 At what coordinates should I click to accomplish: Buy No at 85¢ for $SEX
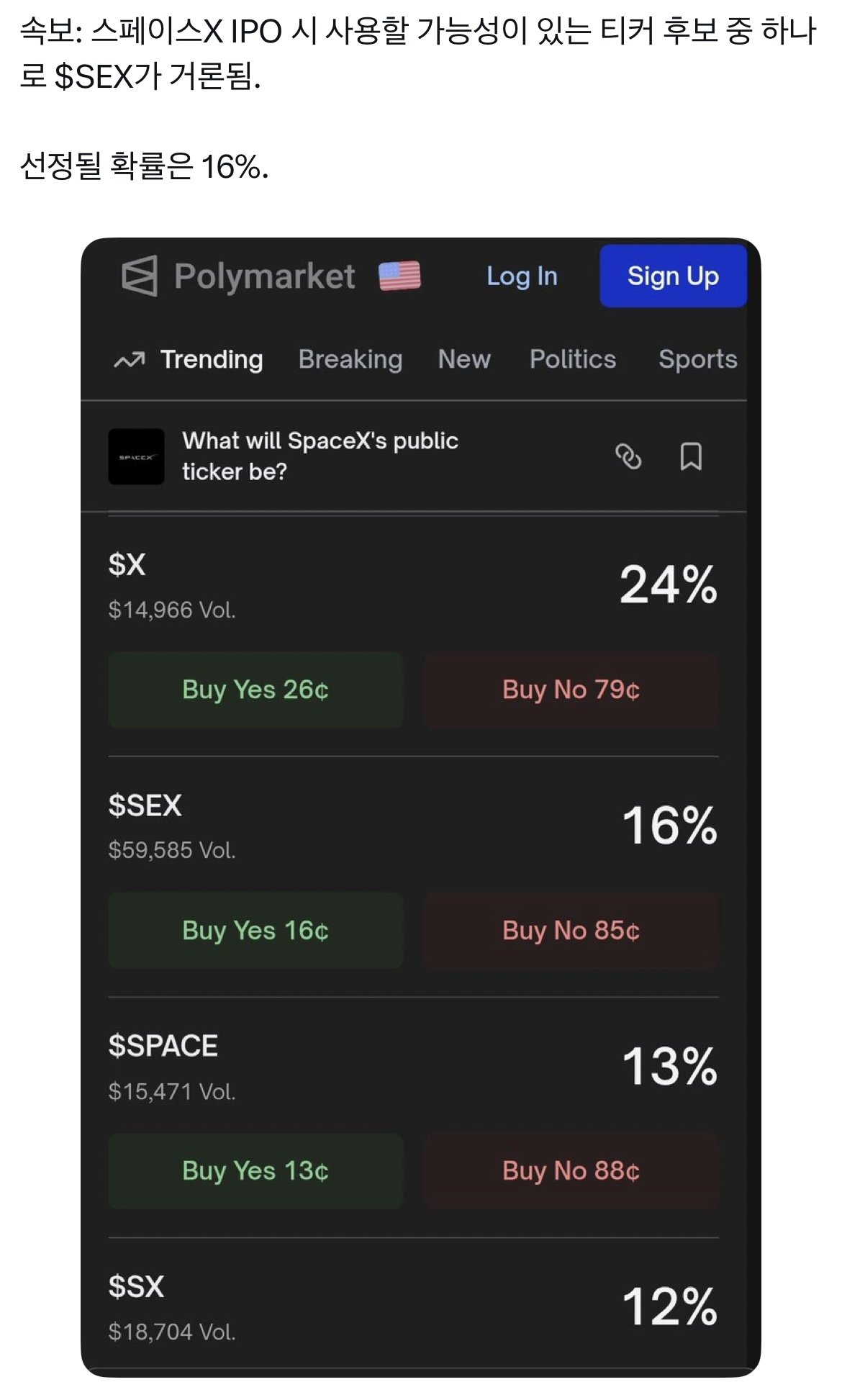coord(571,930)
